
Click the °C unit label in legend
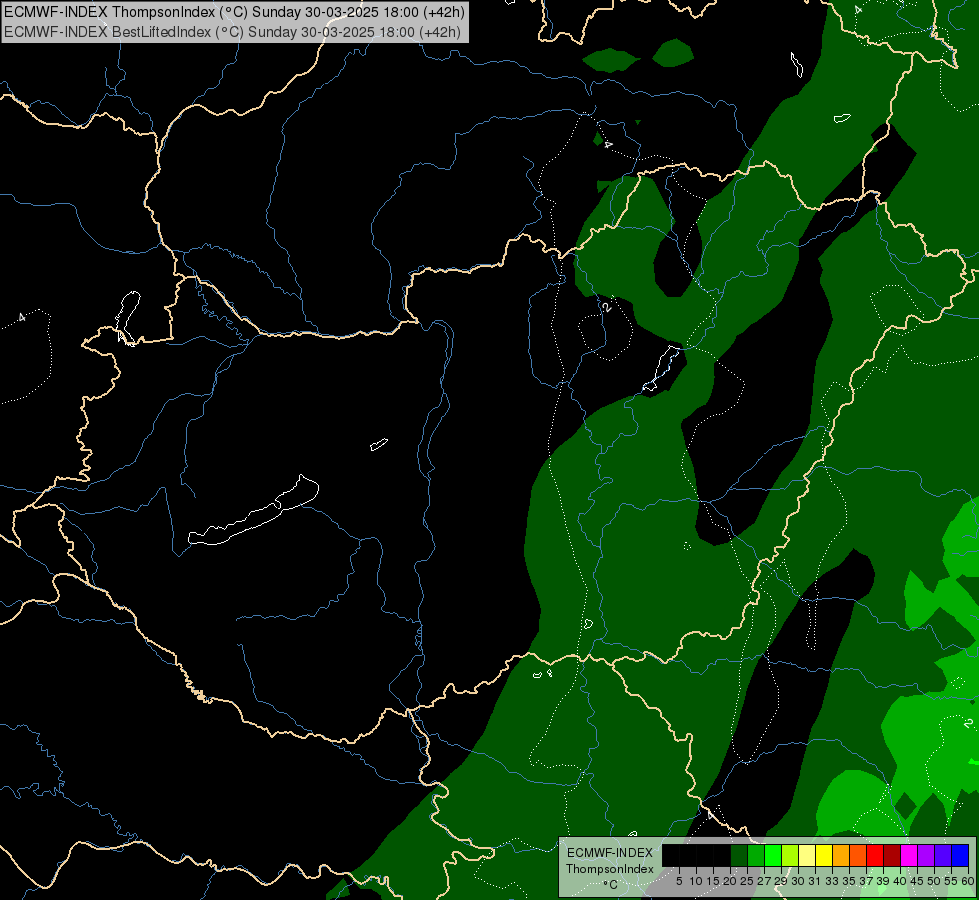pyautogui.click(x=610, y=885)
